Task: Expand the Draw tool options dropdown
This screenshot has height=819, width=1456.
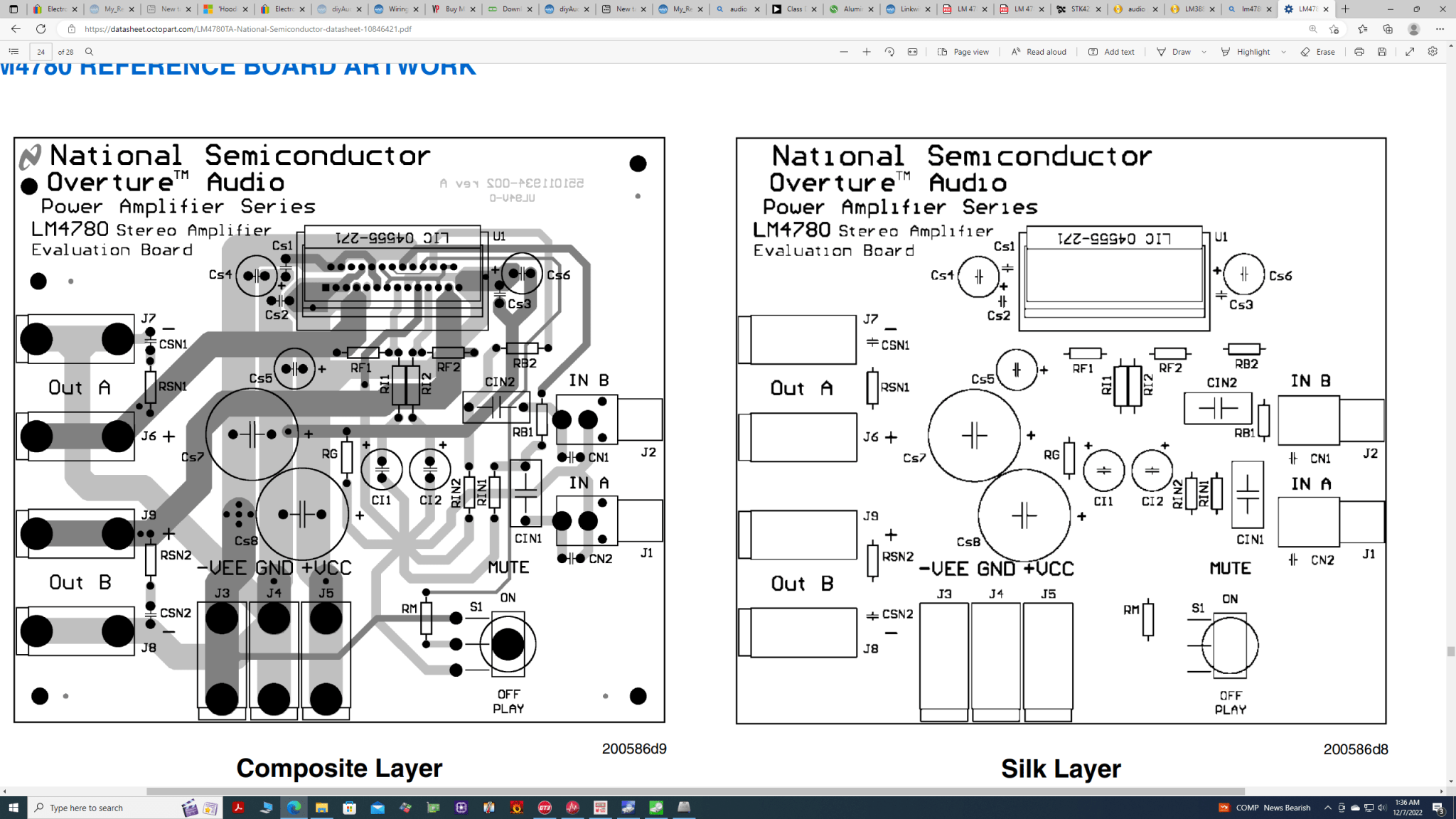Action: [1204, 52]
